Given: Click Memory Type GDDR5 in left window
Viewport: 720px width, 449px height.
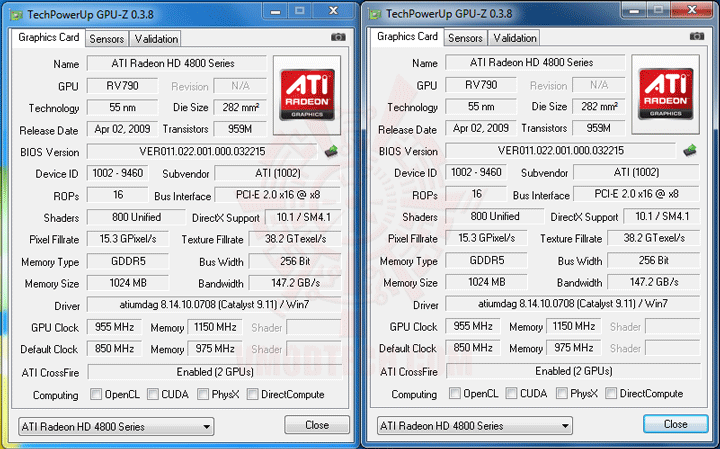Looking at the screenshot, I should (x=128, y=262).
